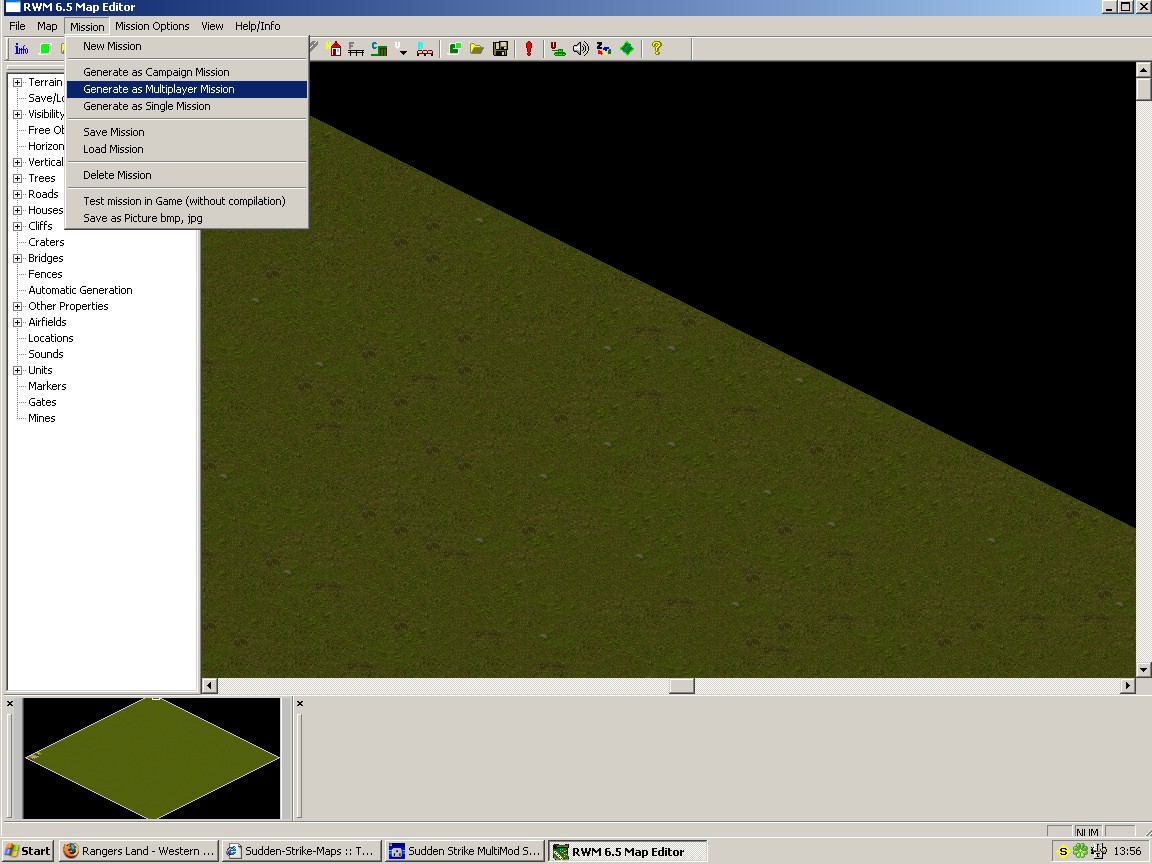
Task: Click the yellow open folder toolbar icon
Action: point(477,48)
